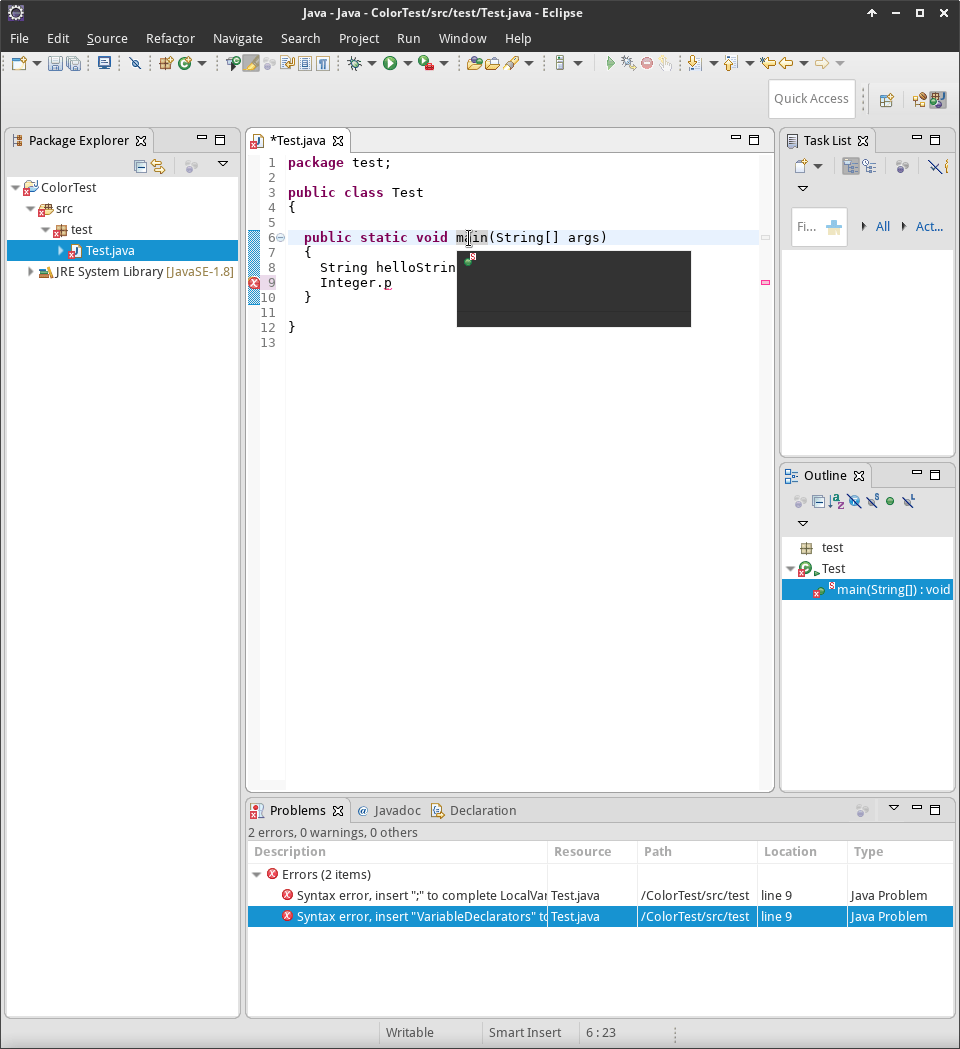Click the All link in Task List
The image size is (960, 1049).
click(883, 227)
